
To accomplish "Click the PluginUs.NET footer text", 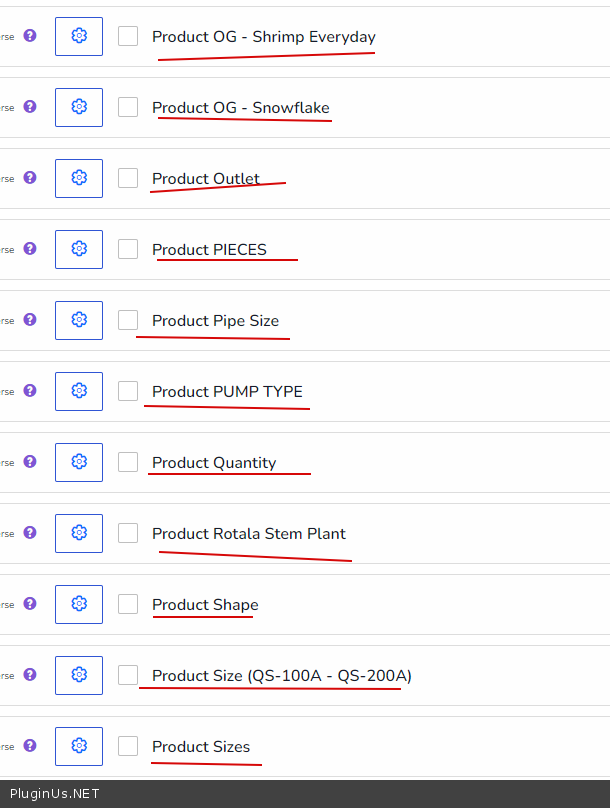I will (x=55, y=794).
